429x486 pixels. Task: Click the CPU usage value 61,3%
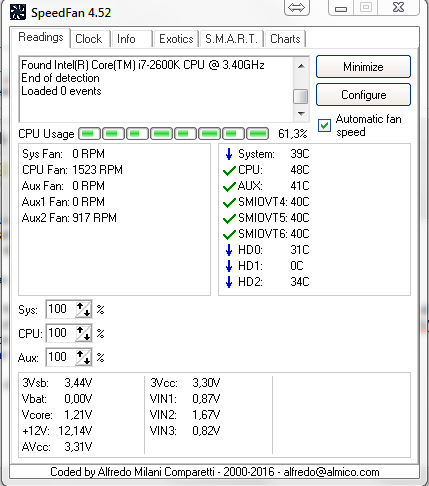click(x=293, y=134)
